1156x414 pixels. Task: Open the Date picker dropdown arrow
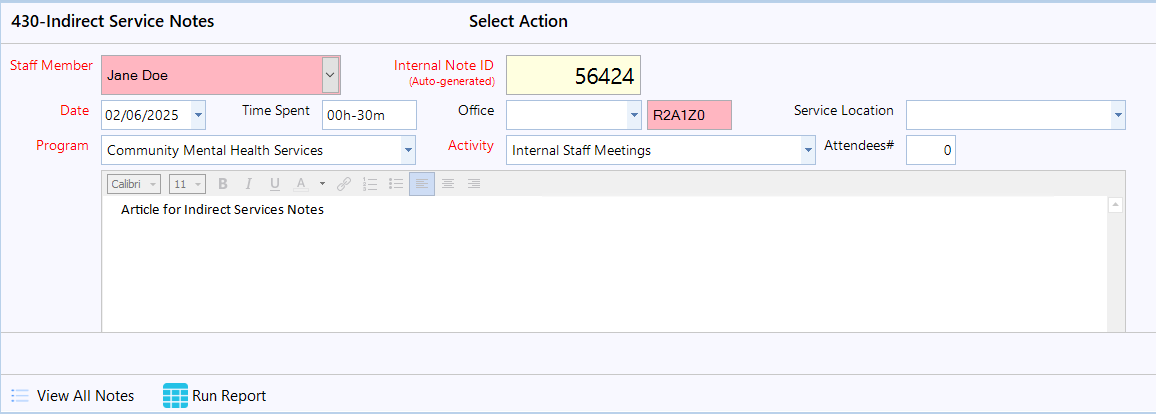click(x=198, y=115)
